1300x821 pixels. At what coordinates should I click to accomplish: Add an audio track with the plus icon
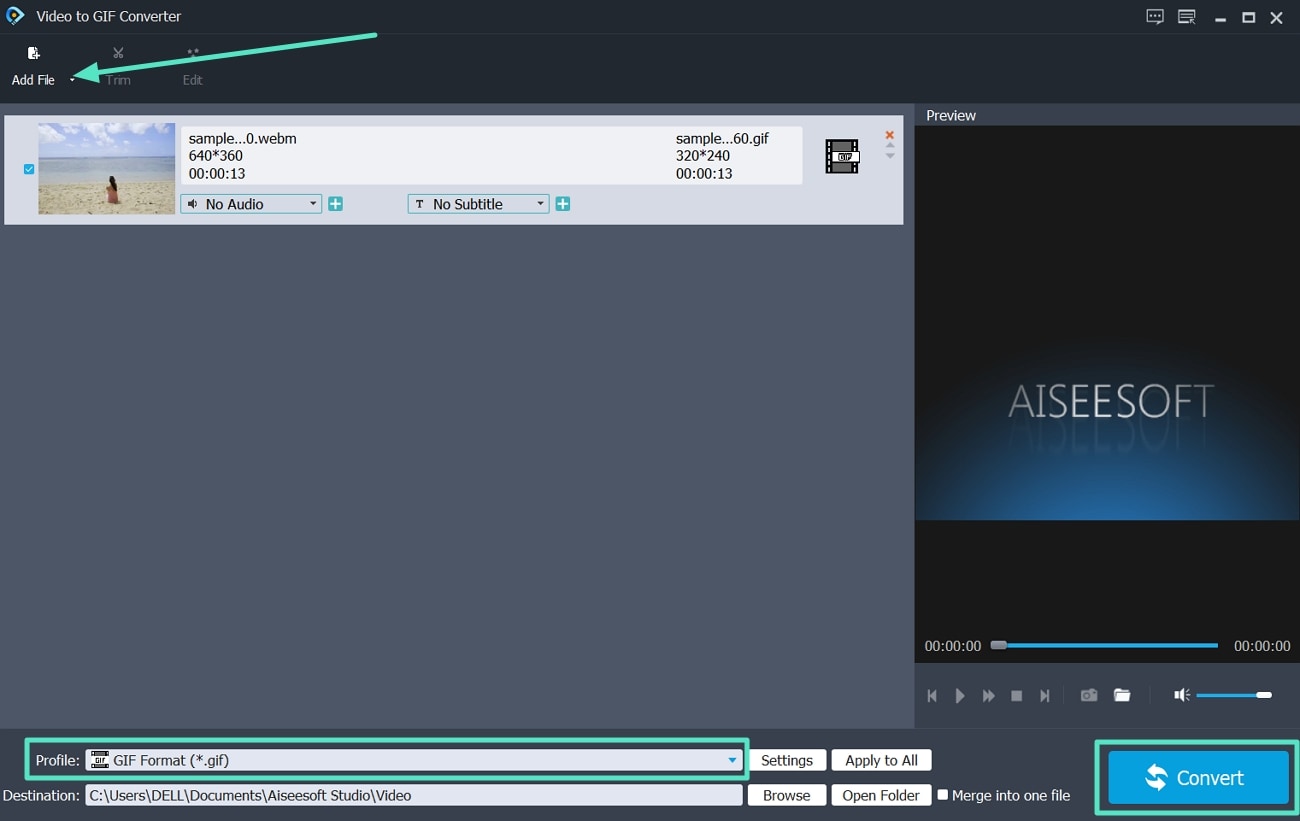click(x=336, y=204)
